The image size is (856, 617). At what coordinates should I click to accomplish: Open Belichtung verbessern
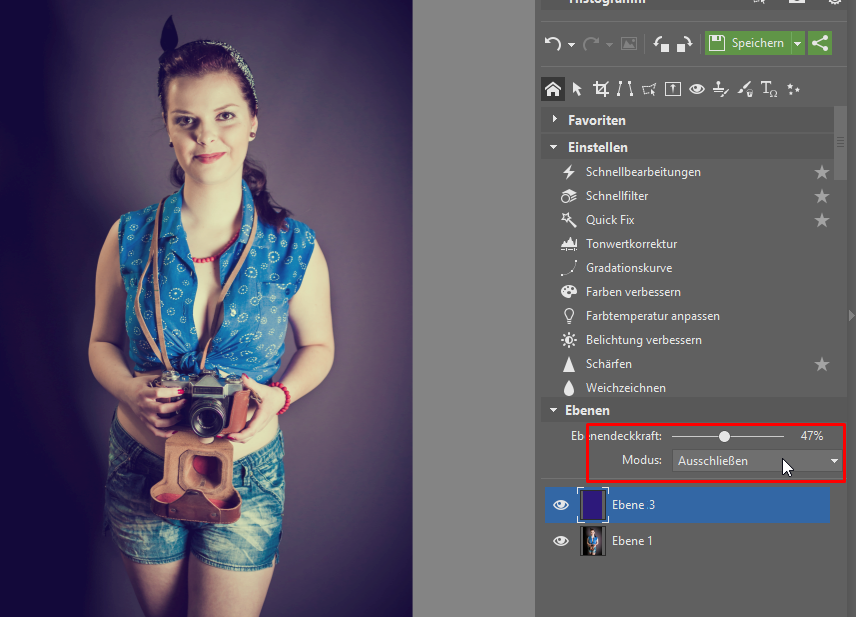[x=644, y=340]
